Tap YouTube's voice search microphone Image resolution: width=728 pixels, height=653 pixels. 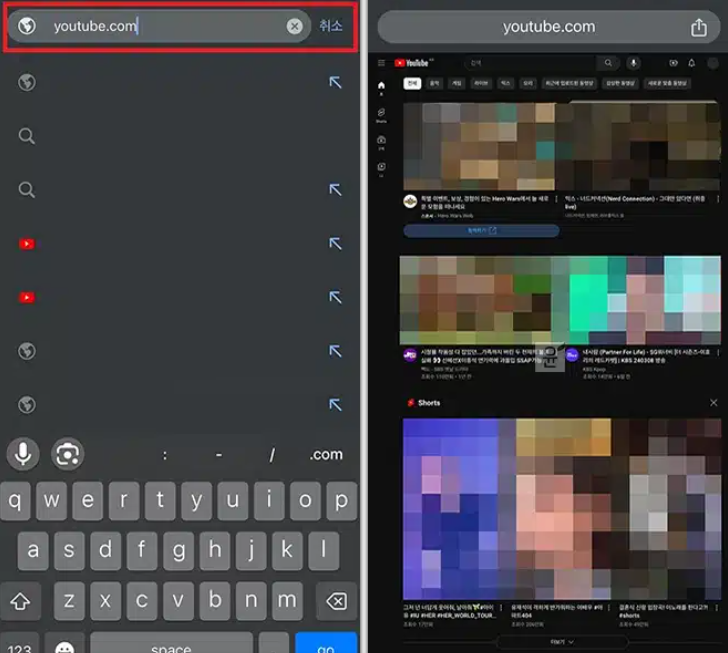pos(633,63)
